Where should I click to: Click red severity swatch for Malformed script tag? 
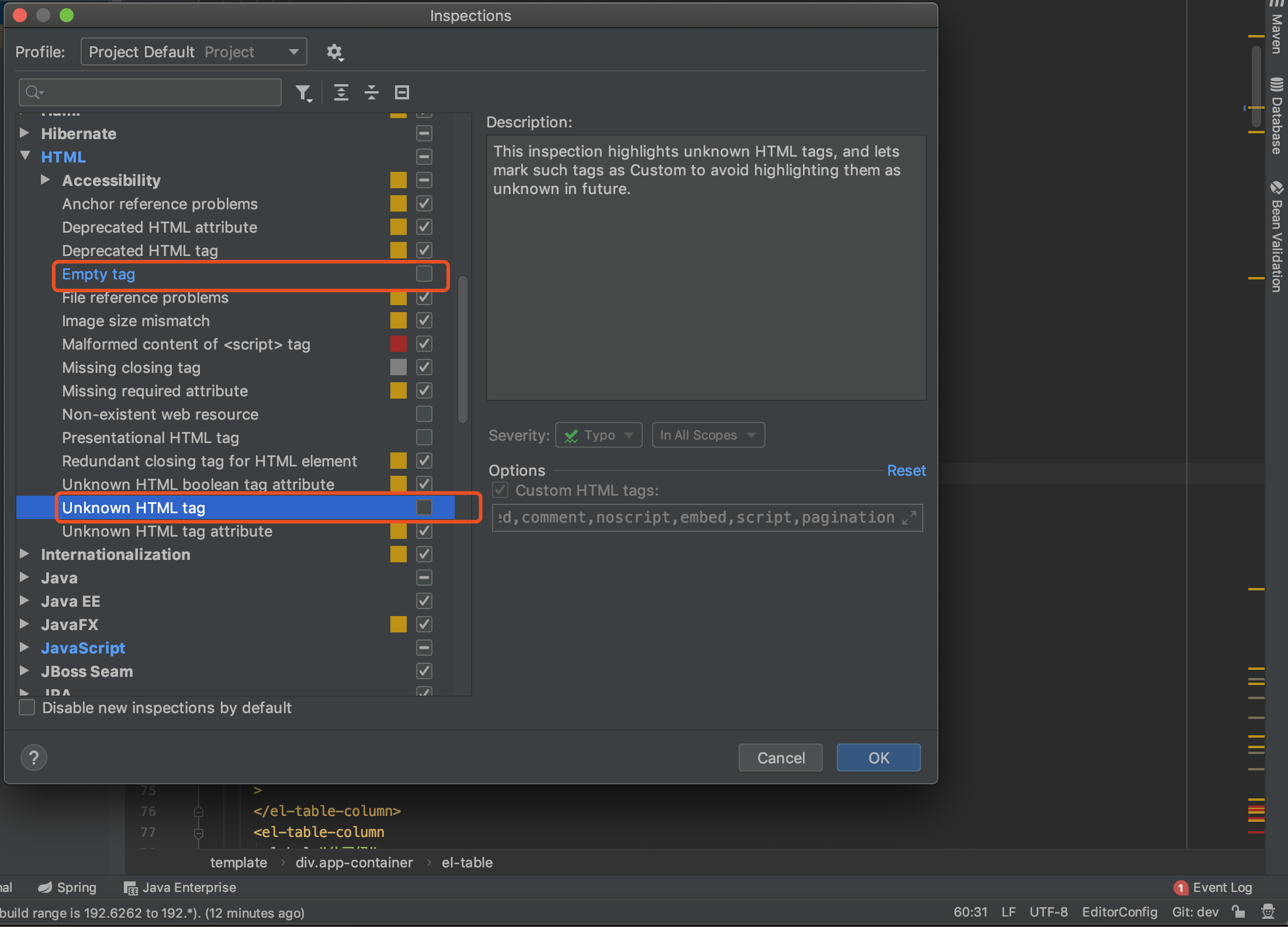(399, 344)
